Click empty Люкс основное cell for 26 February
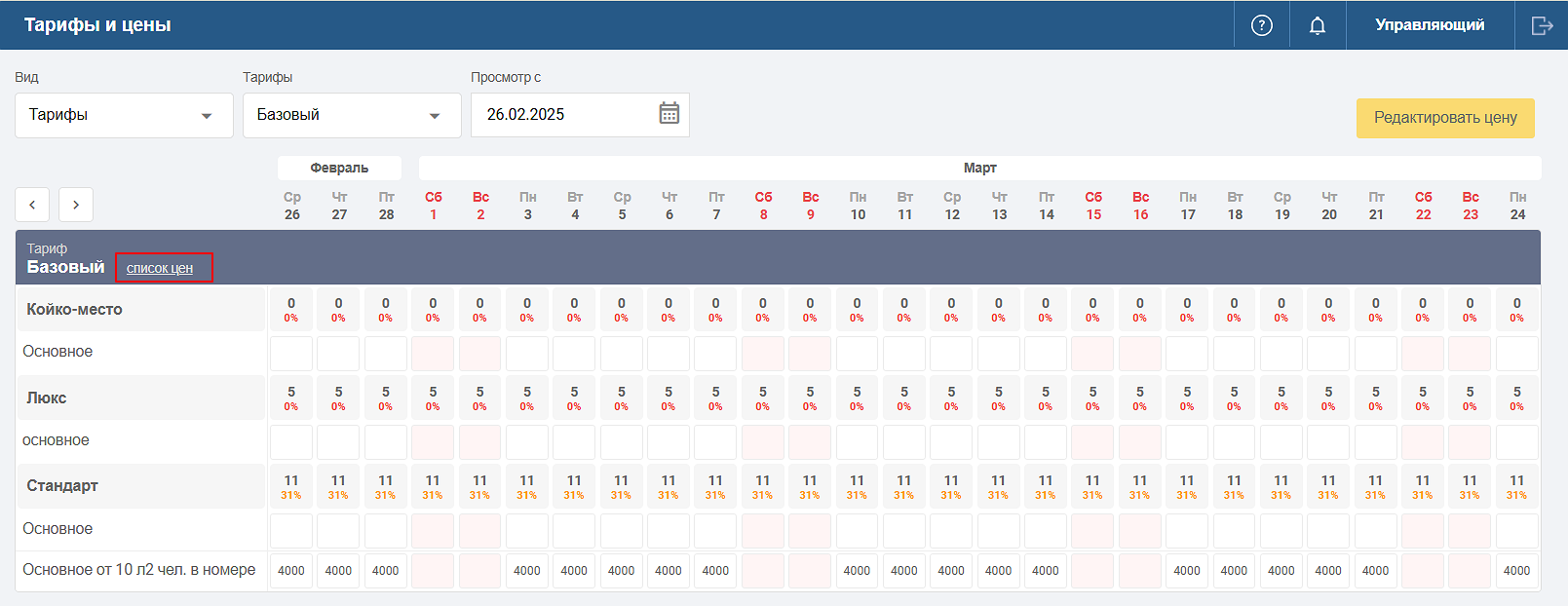Screen dimensions: 1568x606 291,442
